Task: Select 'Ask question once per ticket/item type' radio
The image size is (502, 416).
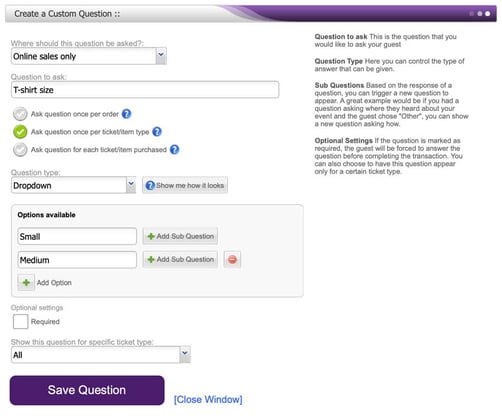Action: (x=20, y=132)
